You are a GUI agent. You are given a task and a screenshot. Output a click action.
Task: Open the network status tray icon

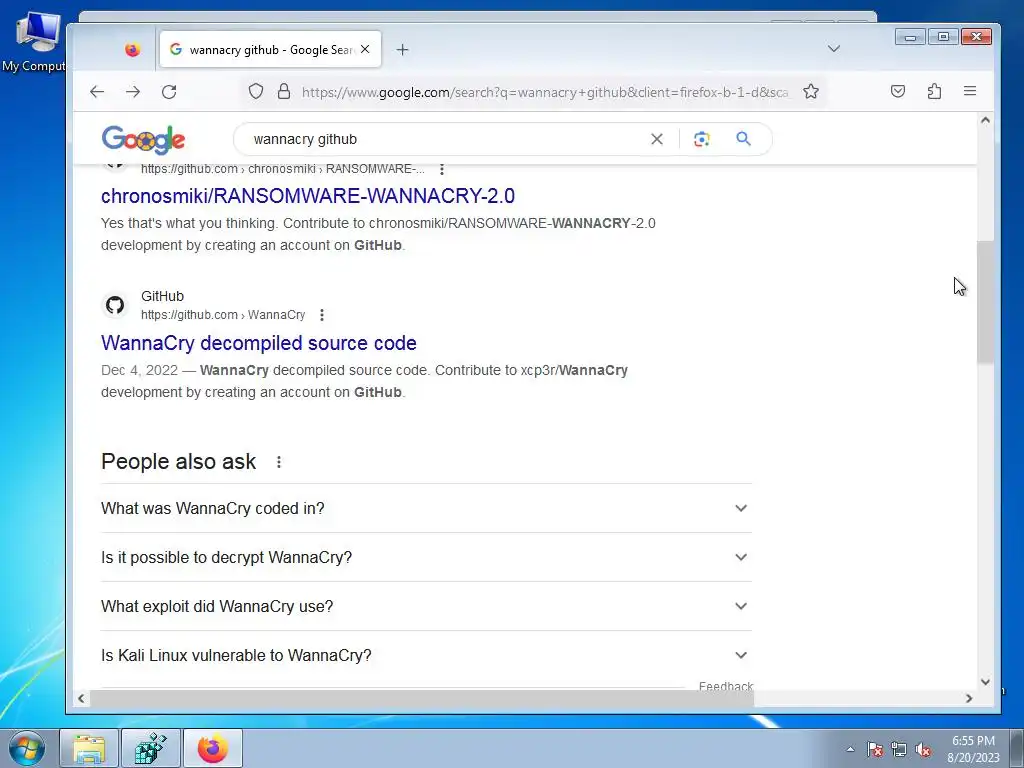coord(899,749)
